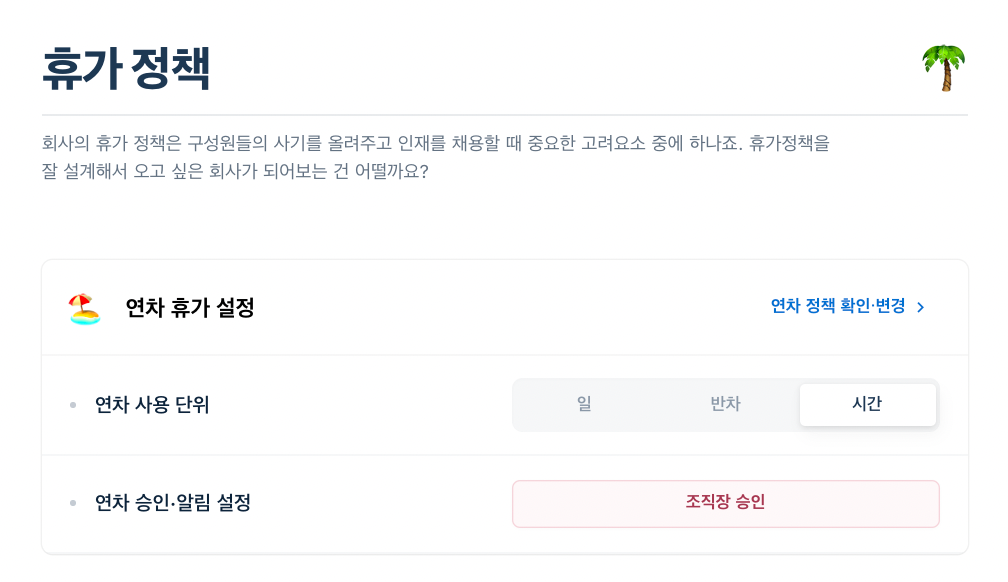The width and height of the screenshot is (1008, 582).
Task: Click the divider line beneath the 휴가 정책 title
Action: (505, 115)
